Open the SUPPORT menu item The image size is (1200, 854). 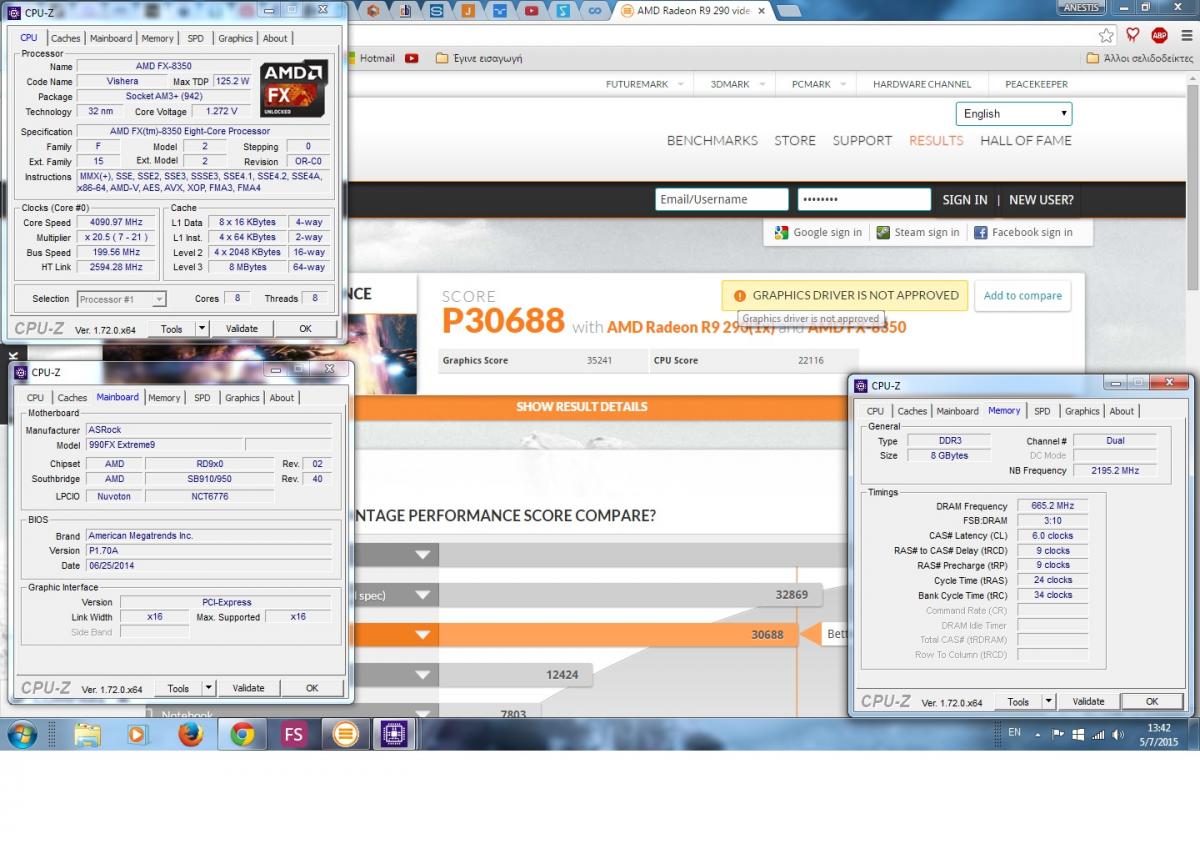pos(862,141)
